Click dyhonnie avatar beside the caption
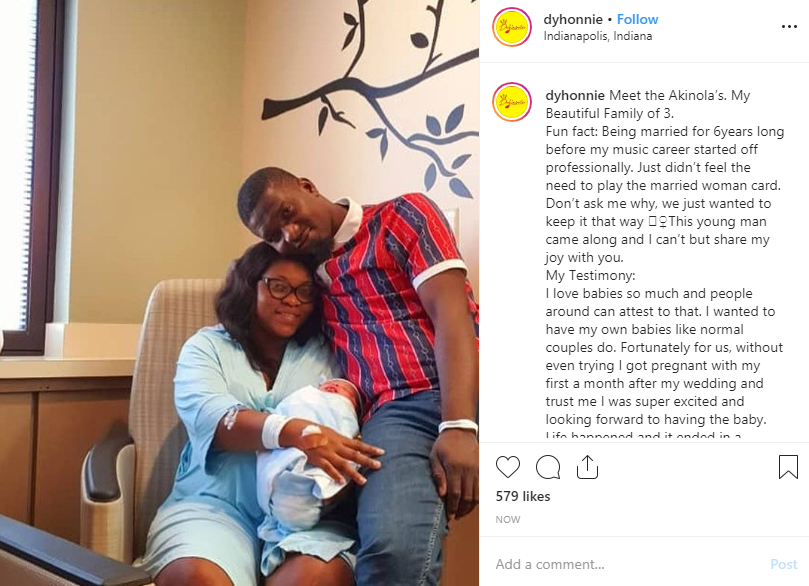Image resolution: width=809 pixels, height=586 pixels. click(x=512, y=102)
